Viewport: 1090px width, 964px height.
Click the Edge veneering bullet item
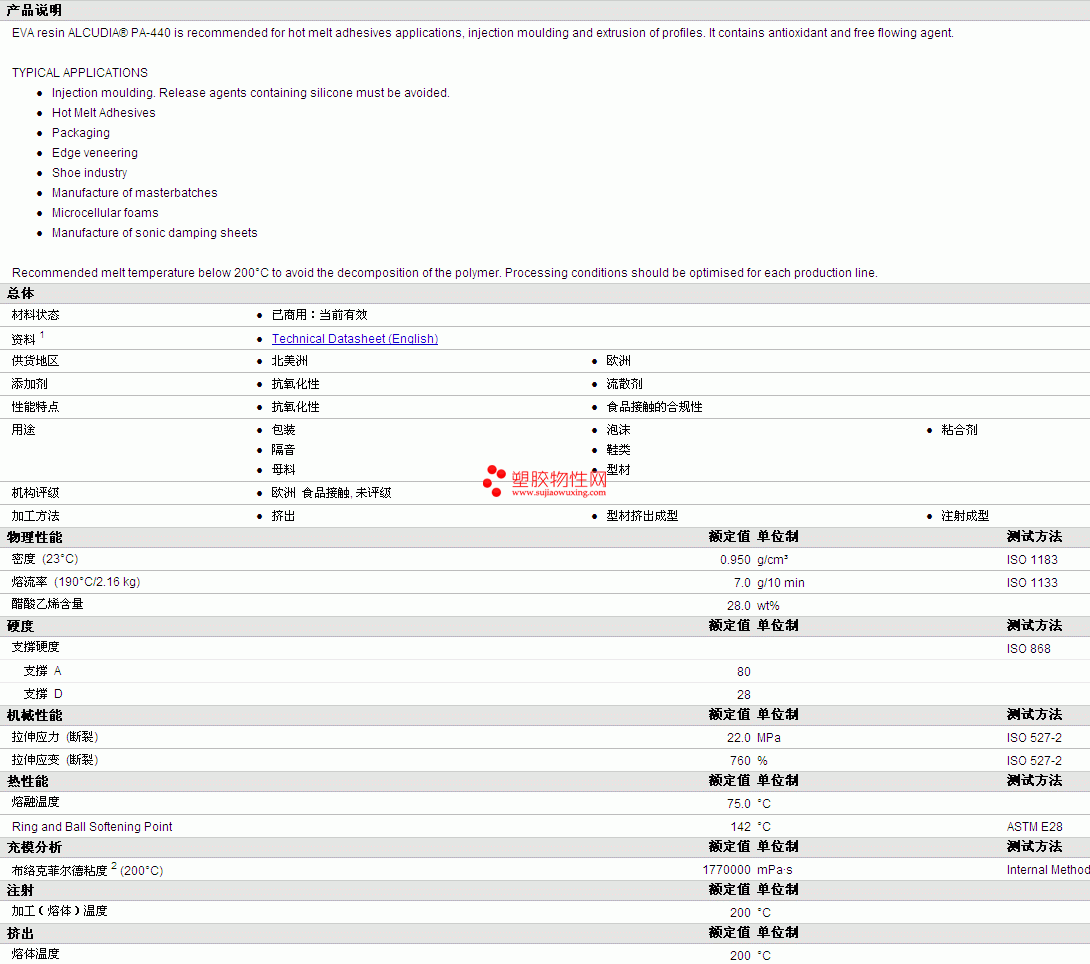[95, 153]
